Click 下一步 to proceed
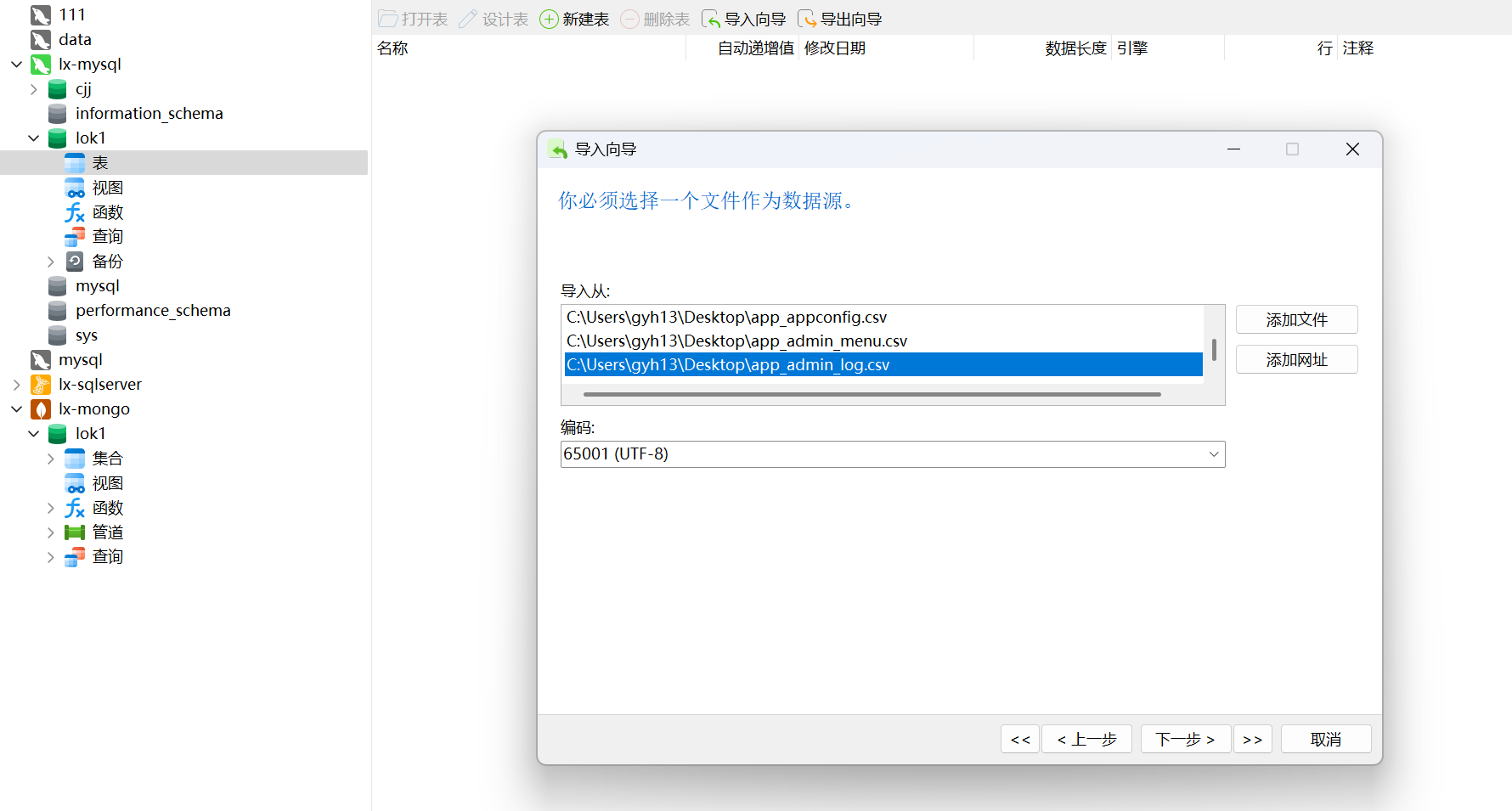The height and width of the screenshot is (811, 1512). [1185, 740]
